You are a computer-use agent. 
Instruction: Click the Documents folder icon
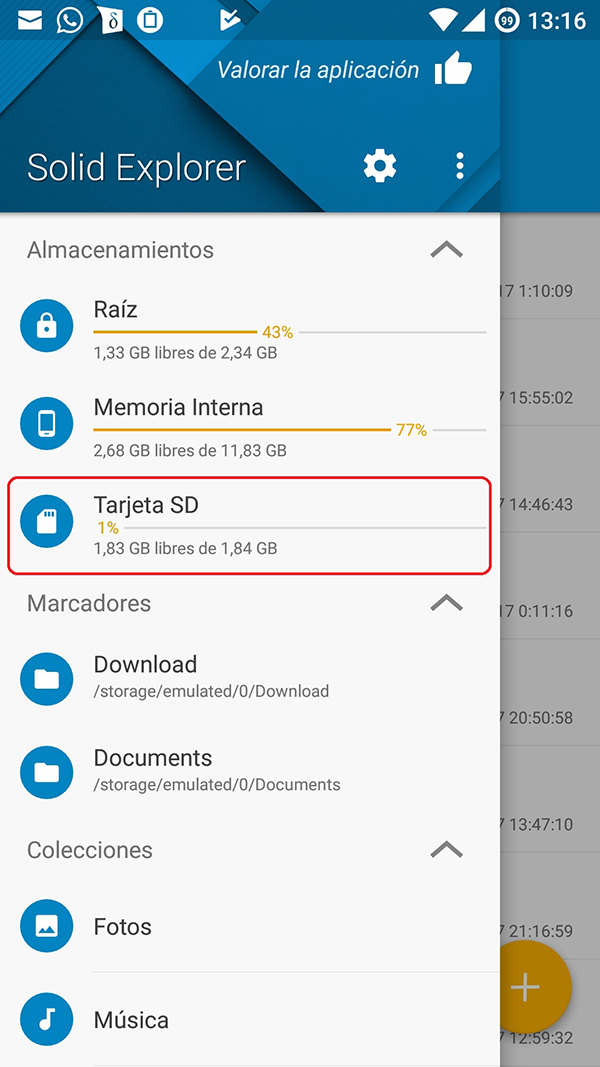[47, 772]
